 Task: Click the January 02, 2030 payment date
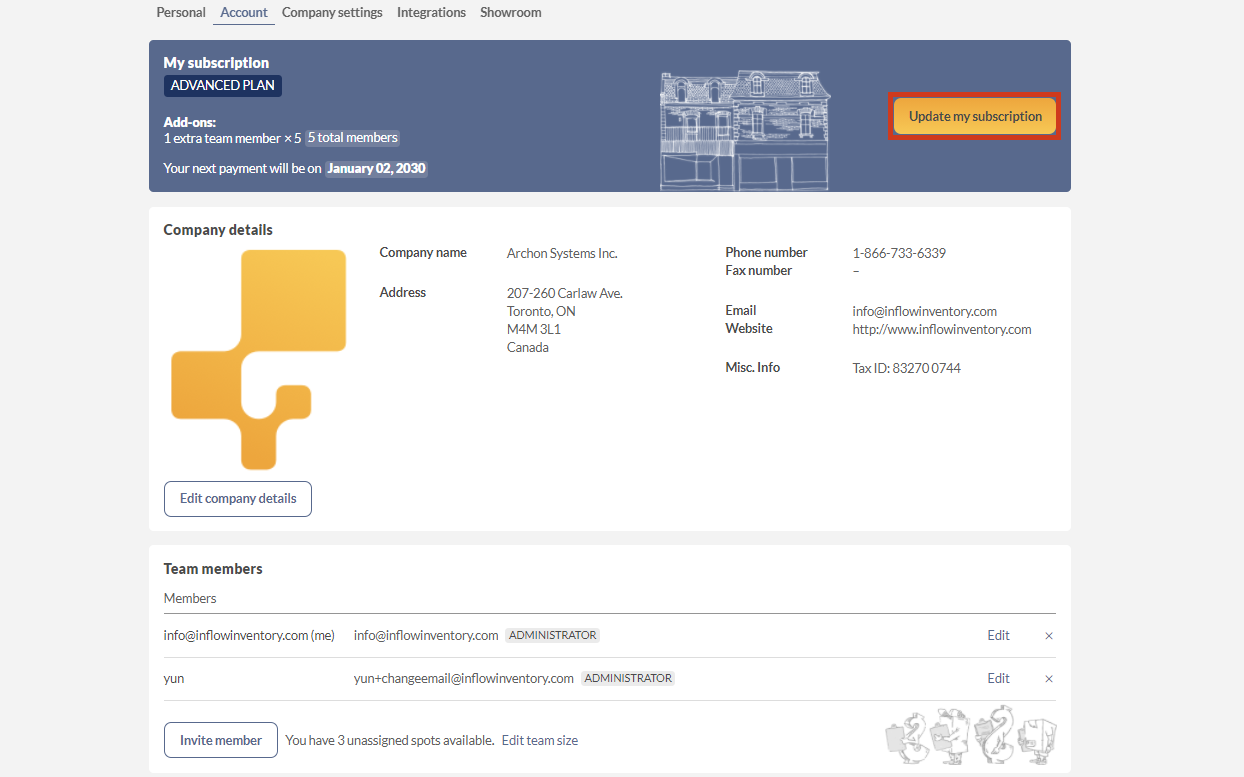tap(376, 169)
